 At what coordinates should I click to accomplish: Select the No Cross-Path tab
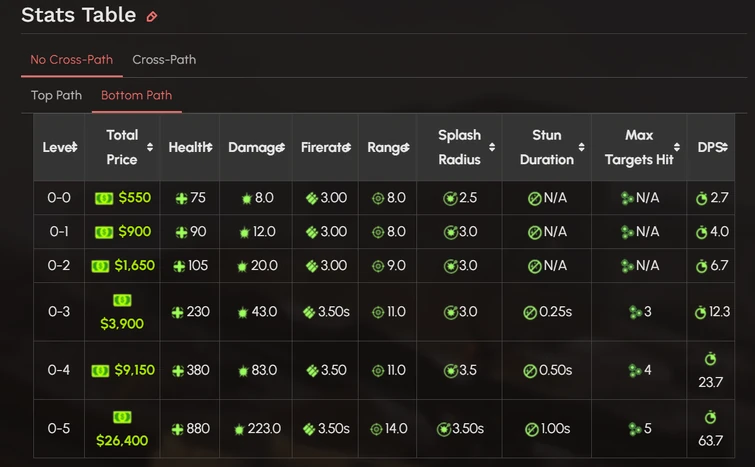[71, 60]
